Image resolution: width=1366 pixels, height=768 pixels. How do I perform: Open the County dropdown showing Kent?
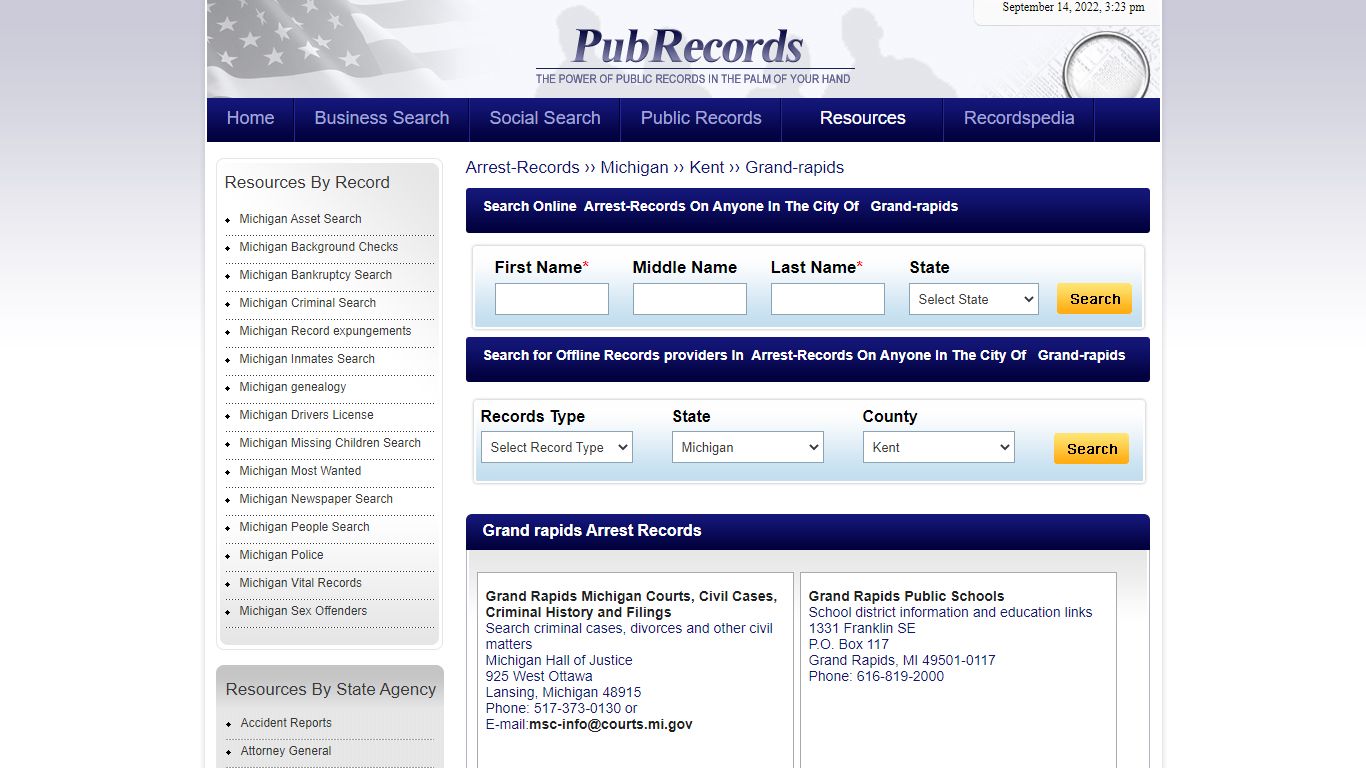point(939,447)
